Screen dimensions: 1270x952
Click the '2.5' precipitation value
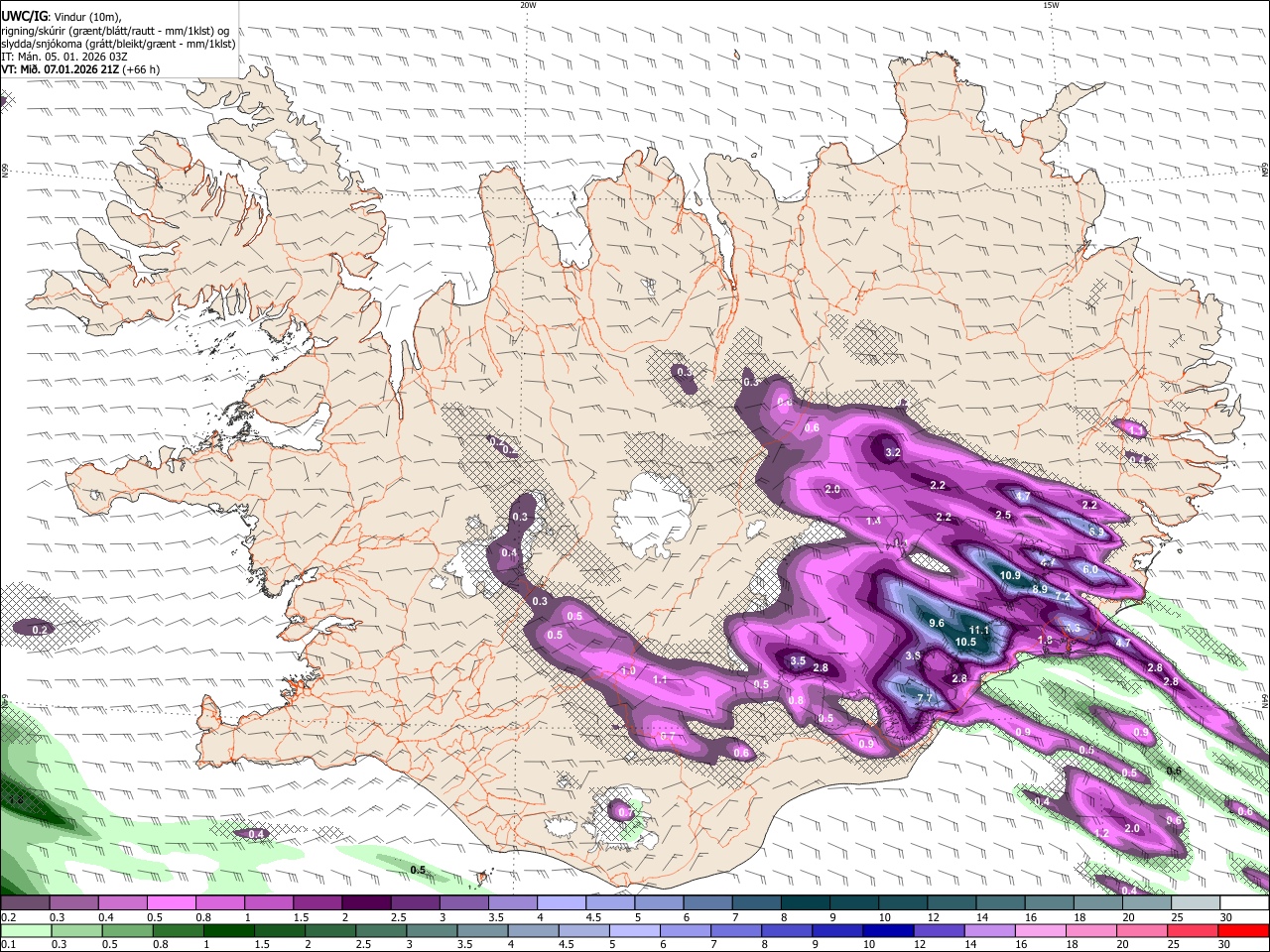[1003, 516]
